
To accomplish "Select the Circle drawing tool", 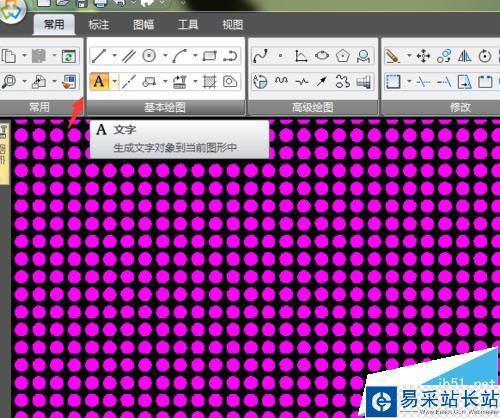I will point(149,56).
